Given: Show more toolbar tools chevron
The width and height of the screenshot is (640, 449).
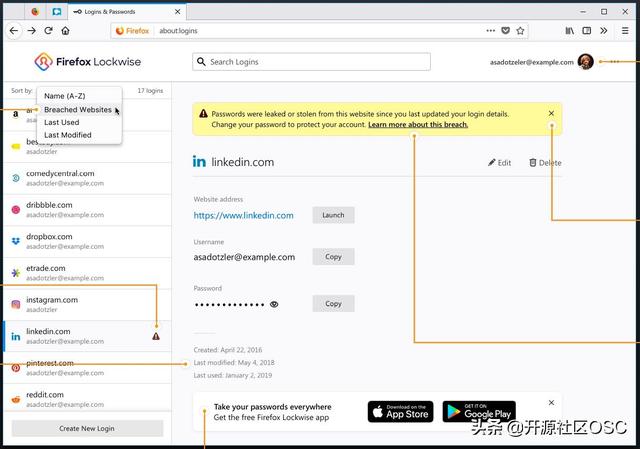Looking at the screenshot, I should pos(604,31).
